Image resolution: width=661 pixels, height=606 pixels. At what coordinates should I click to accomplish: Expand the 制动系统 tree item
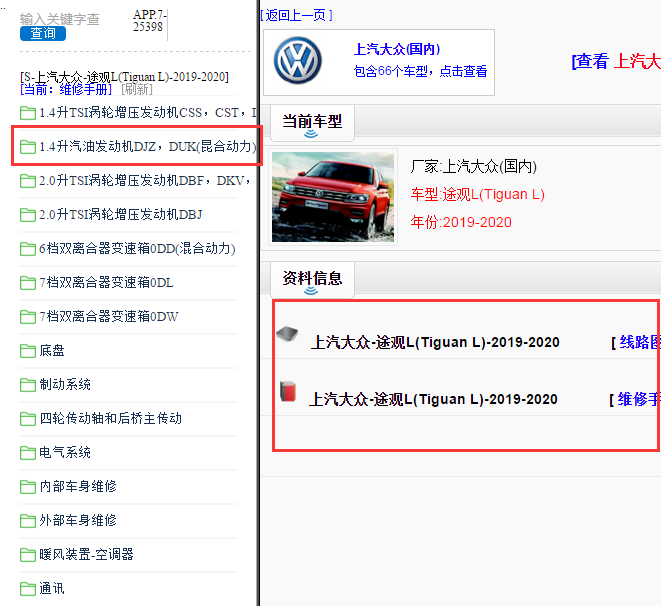[x=65, y=385]
